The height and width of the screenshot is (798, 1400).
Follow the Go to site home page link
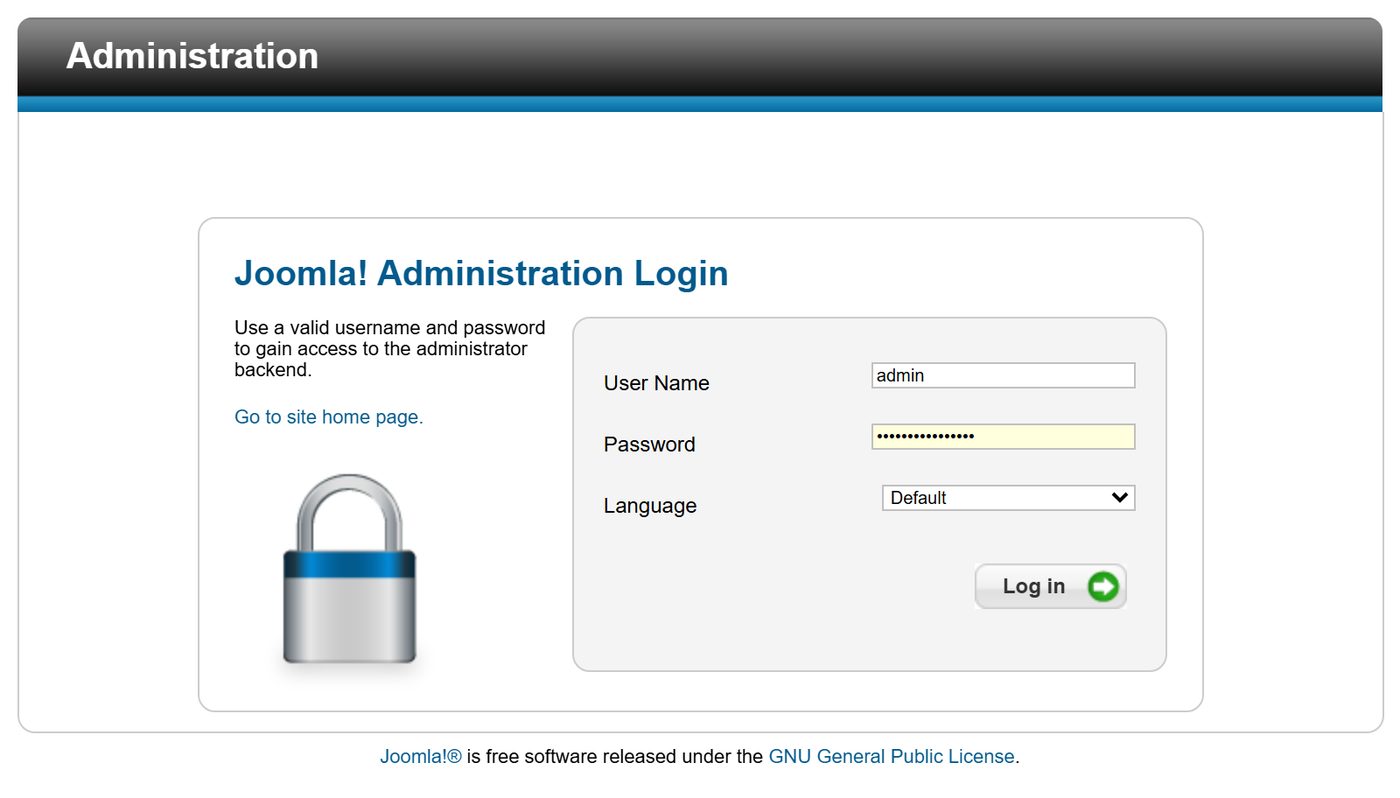click(x=329, y=417)
